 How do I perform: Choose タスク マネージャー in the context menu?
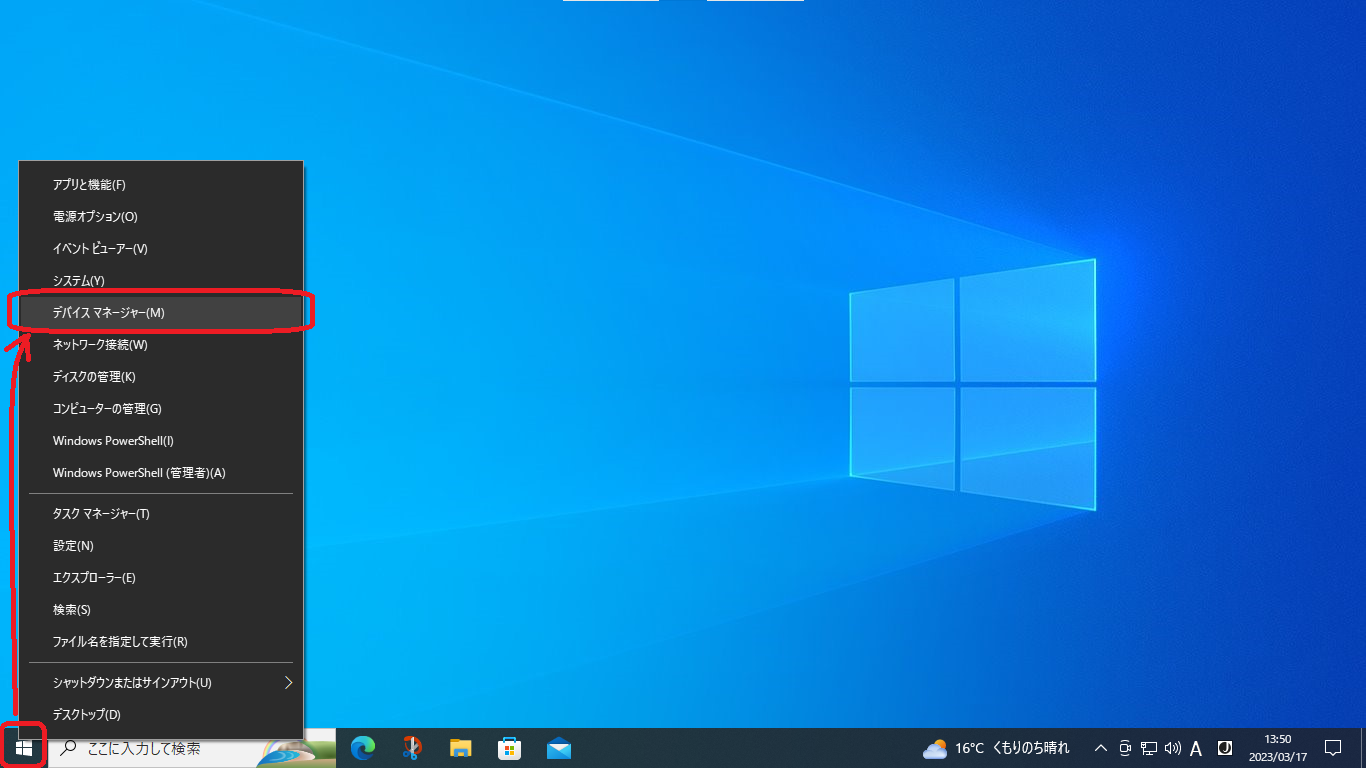[x=160, y=514]
